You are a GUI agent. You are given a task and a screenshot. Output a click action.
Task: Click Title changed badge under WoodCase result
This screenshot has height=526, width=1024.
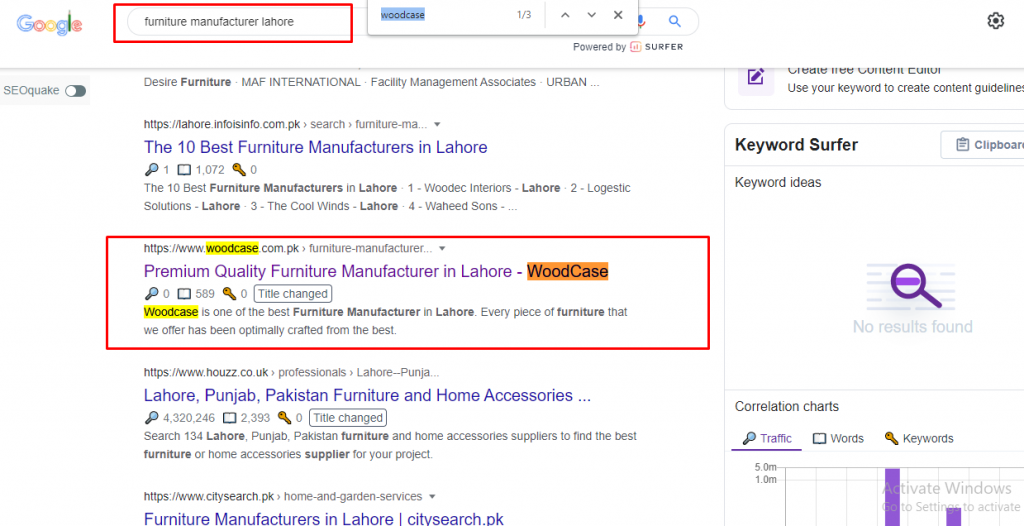[x=292, y=294]
